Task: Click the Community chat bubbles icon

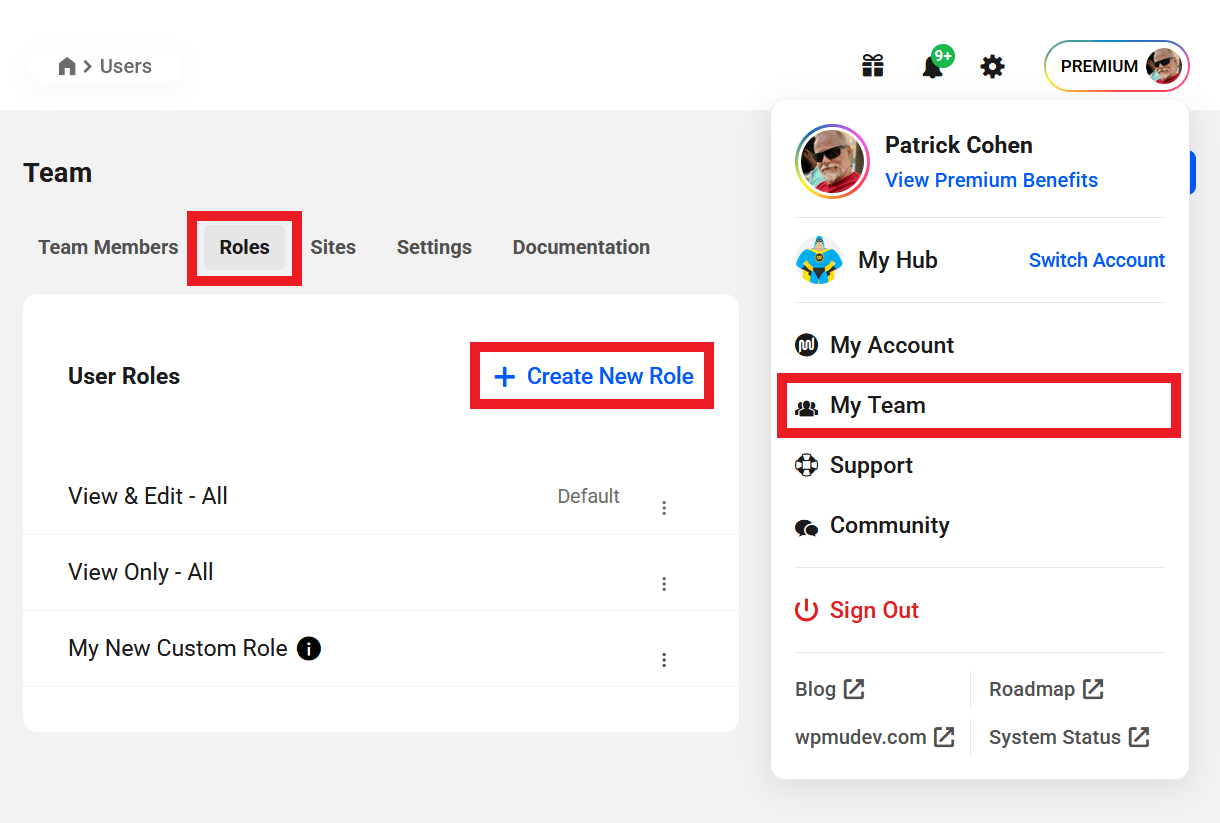Action: [806, 527]
